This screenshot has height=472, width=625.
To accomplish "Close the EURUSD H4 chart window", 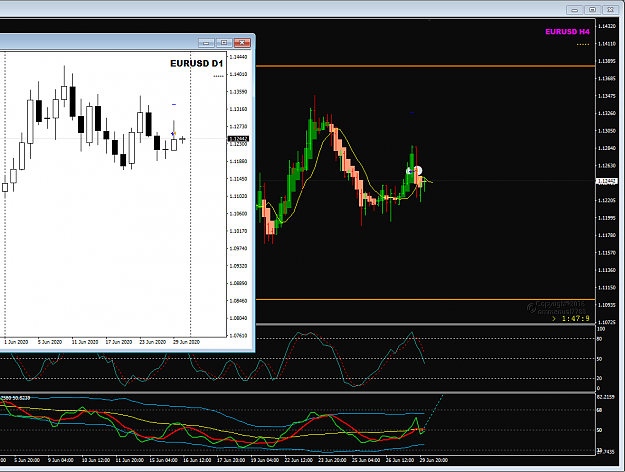I will click(610, 10).
